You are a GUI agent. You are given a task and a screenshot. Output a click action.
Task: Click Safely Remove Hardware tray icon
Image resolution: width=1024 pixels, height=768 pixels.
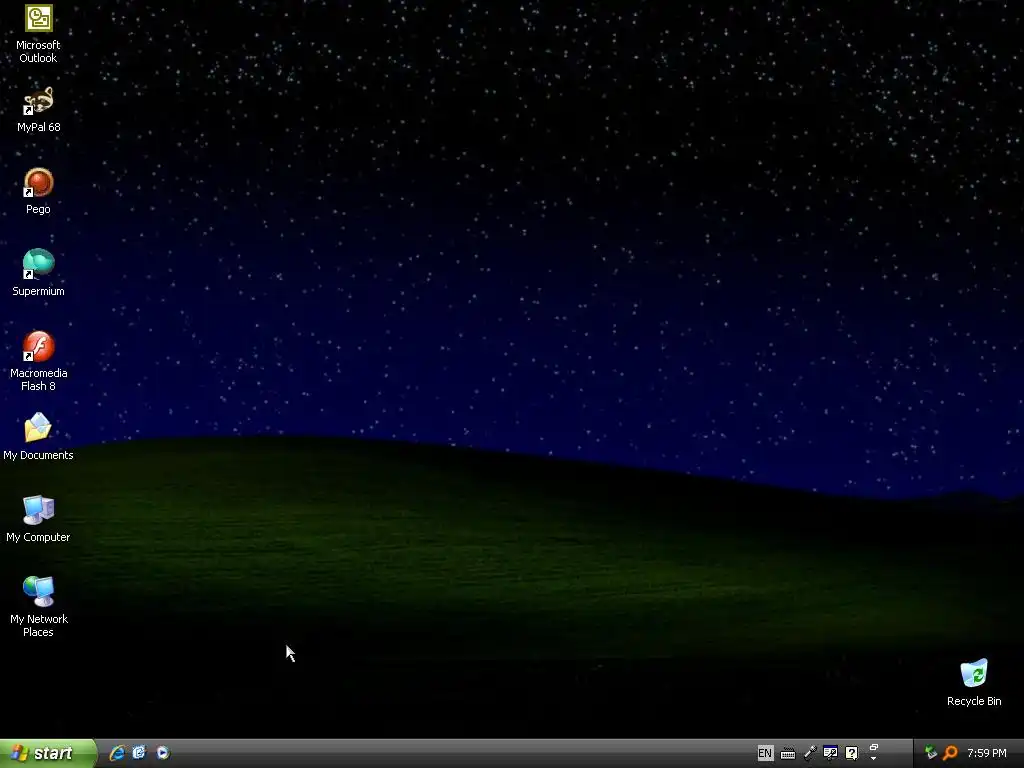click(x=931, y=753)
